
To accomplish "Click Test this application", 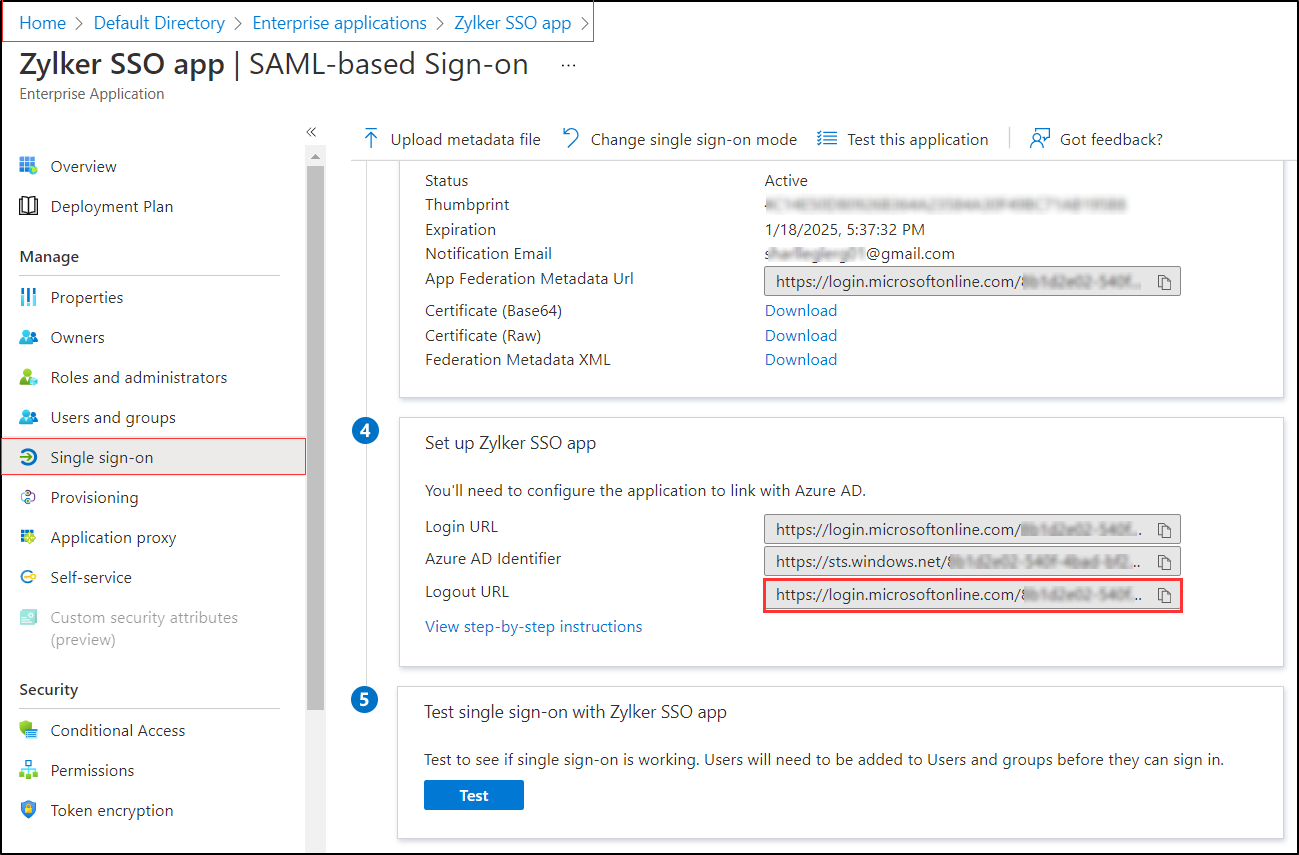I will point(917,139).
